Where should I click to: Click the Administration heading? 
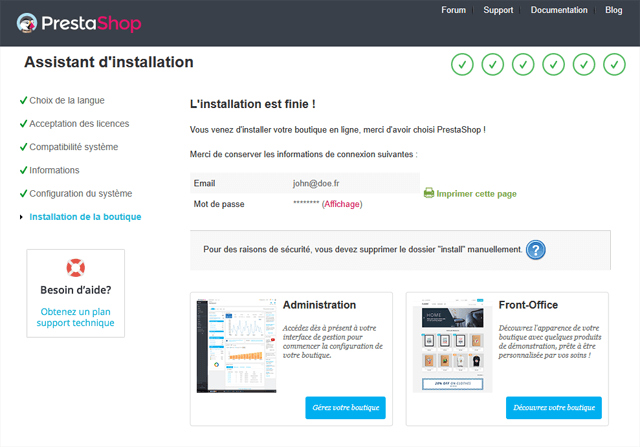tap(319, 305)
